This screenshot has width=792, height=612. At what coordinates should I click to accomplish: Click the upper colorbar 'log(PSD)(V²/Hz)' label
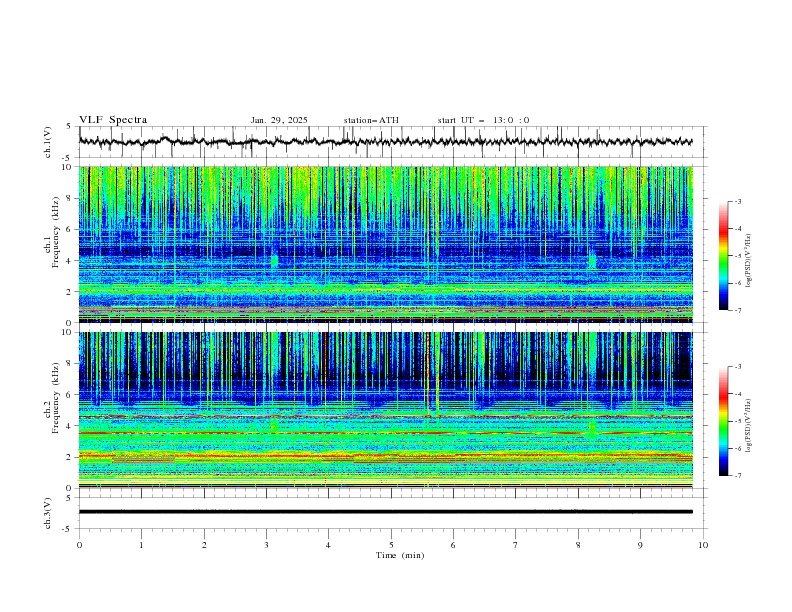[x=749, y=261]
